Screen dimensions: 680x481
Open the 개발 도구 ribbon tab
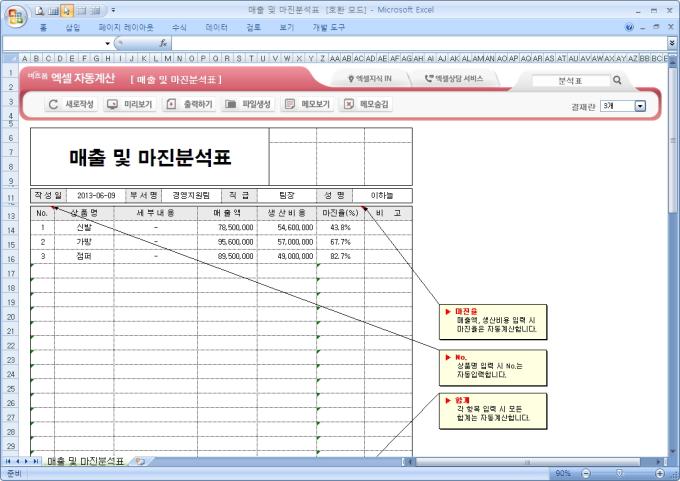[x=329, y=28]
